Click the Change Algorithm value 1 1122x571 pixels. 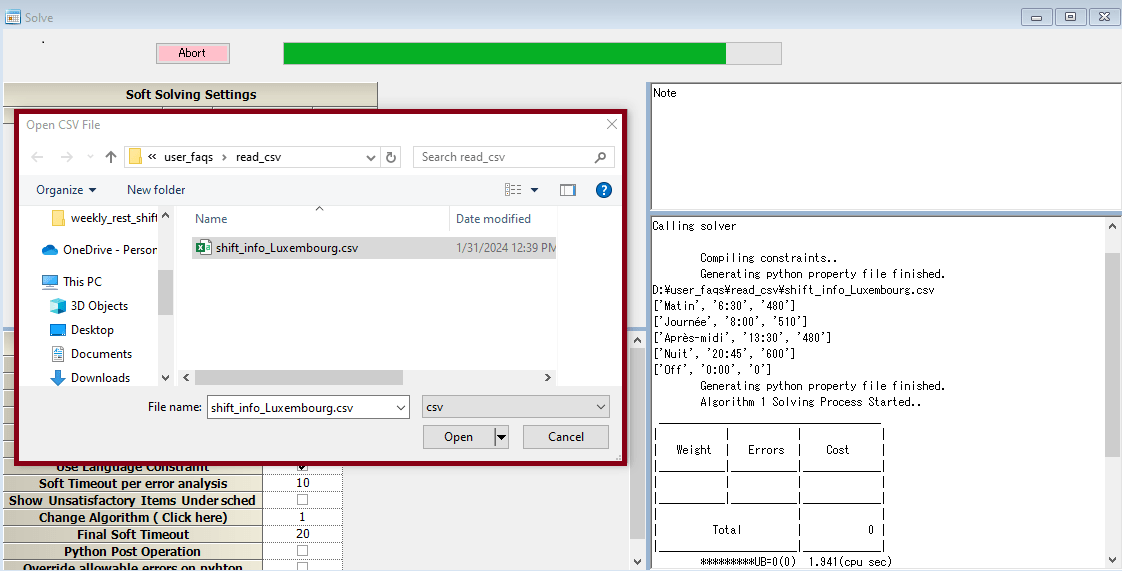pyautogui.click(x=303, y=517)
